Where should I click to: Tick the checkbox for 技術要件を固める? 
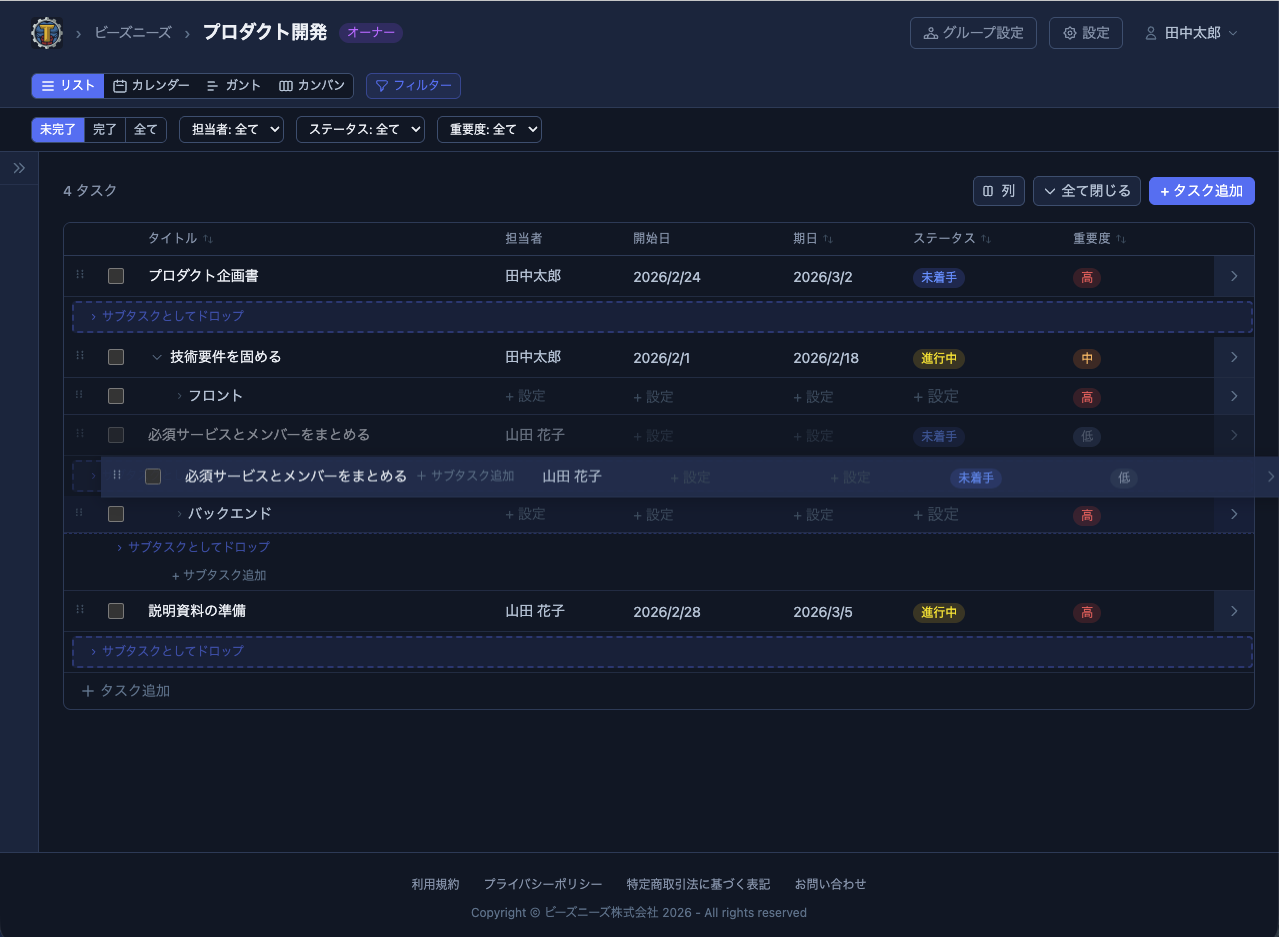point(116,357)
